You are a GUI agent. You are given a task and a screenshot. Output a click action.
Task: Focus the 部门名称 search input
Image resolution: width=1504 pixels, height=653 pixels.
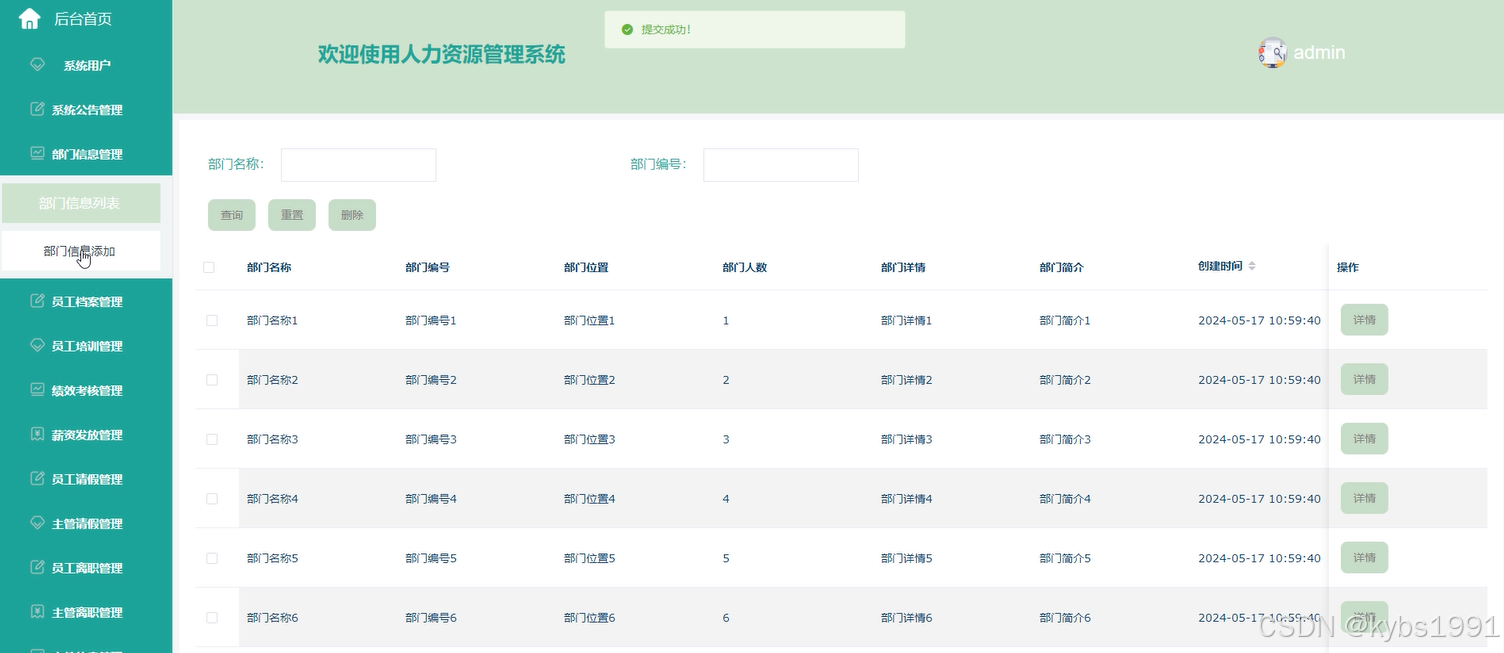click(358, 165)
